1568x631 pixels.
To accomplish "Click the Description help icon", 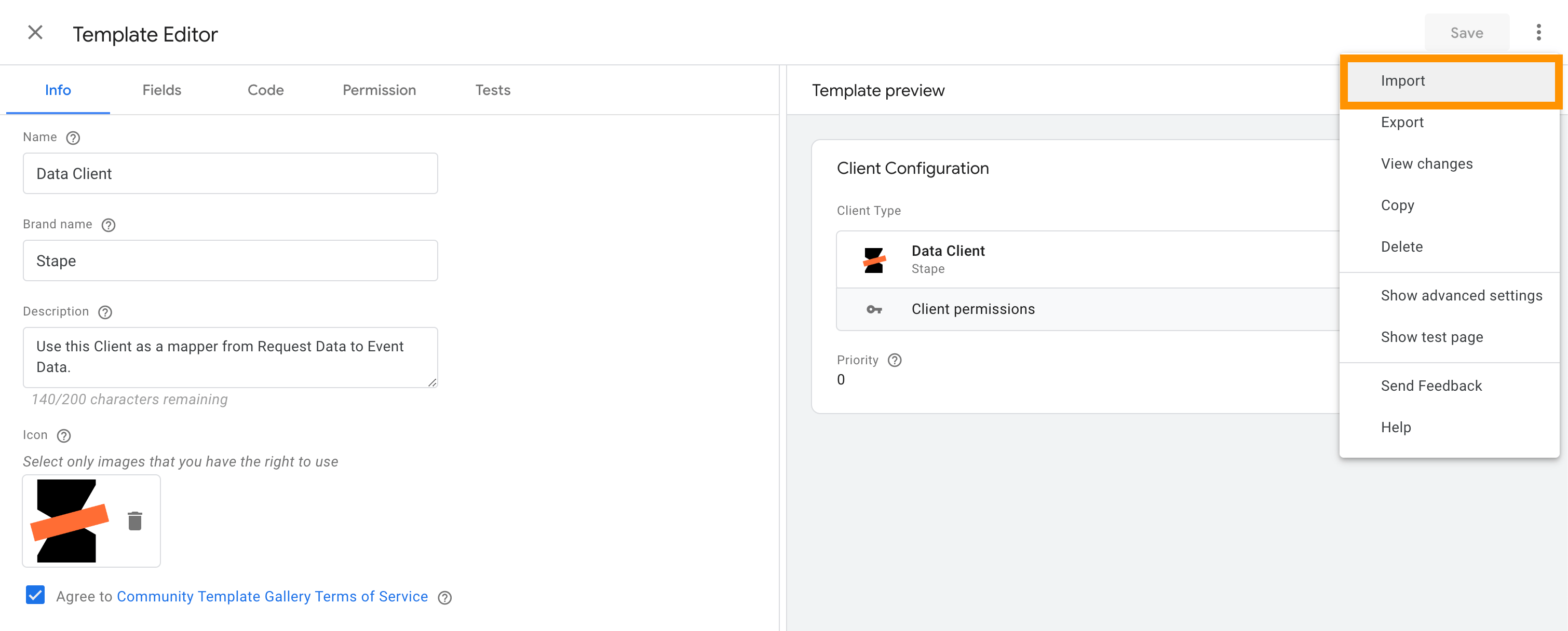I will [105, 312].
